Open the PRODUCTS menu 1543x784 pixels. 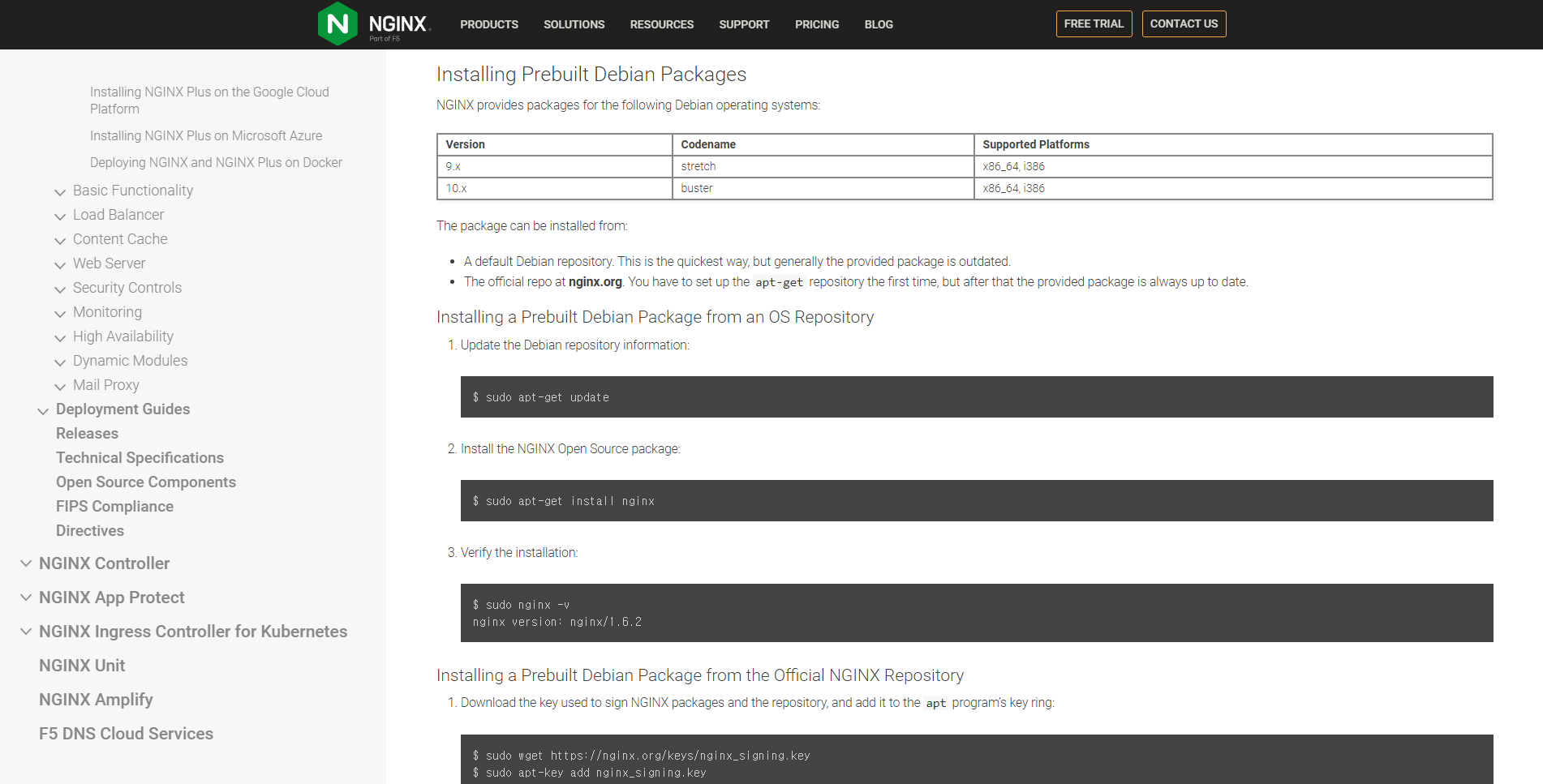489,24
